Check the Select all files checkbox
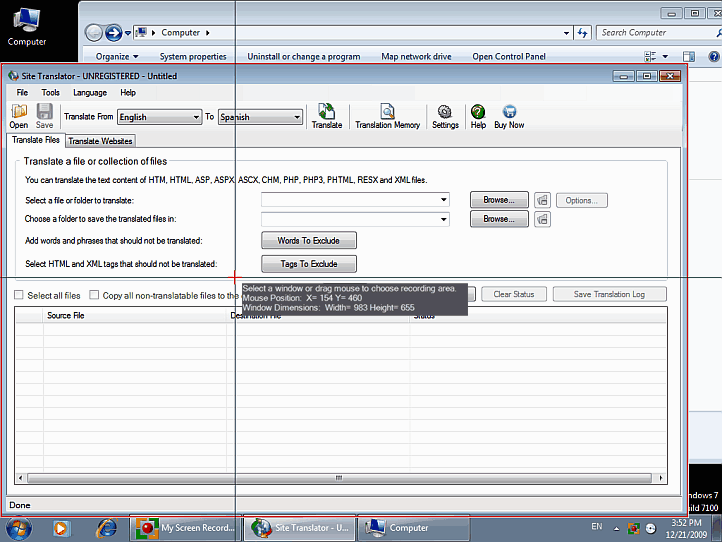722x542 pixels. coord(19,295)
